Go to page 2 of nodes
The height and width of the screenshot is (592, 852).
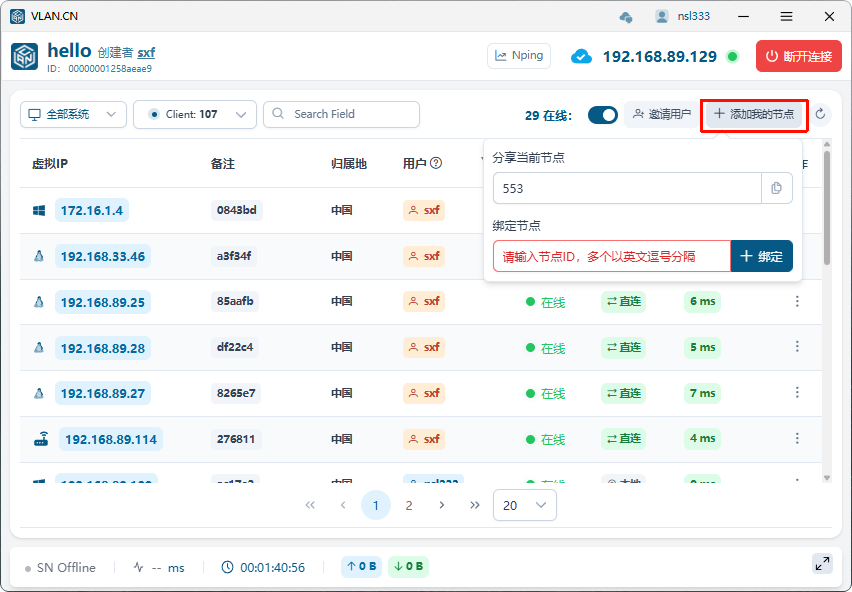[x=409, y=505]
